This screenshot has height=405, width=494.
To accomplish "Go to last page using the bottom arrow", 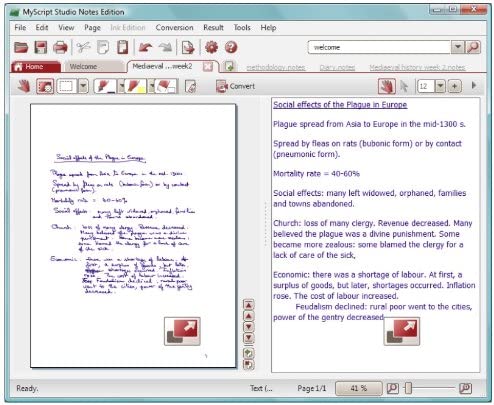I will (249, 338).
